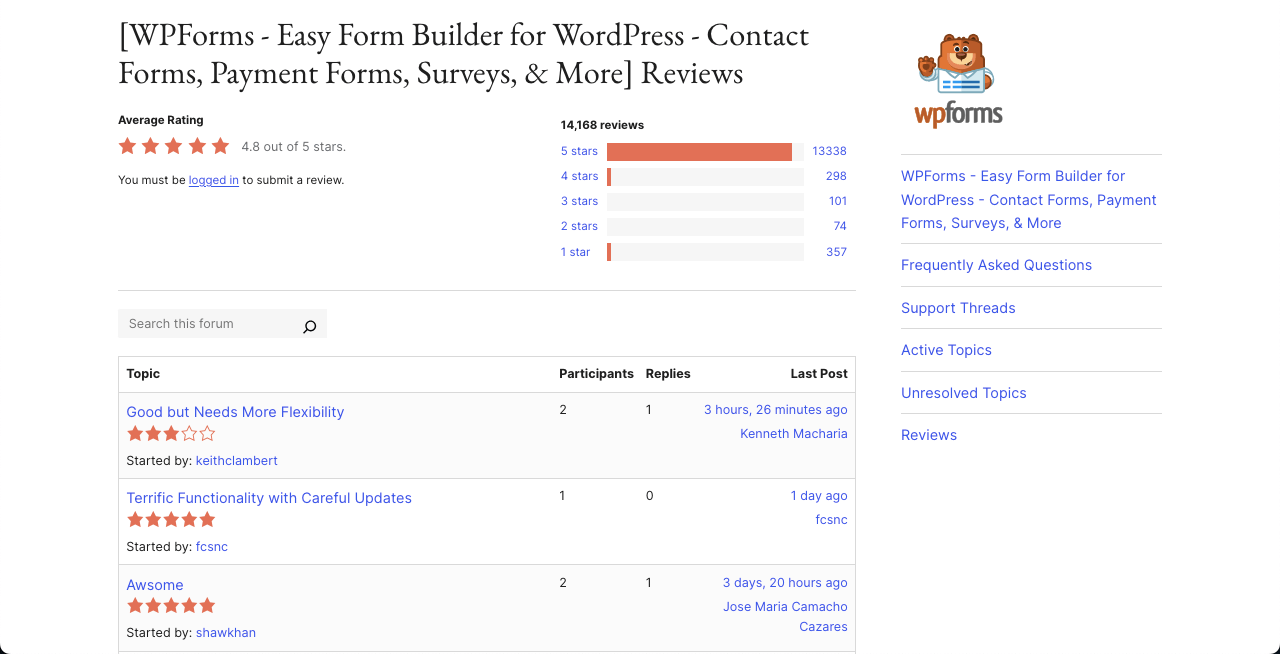Image resolution: width=1280 pixels, height=654 pixels.
Task: Click the logged in link to sign in
Action: [213, 180]
